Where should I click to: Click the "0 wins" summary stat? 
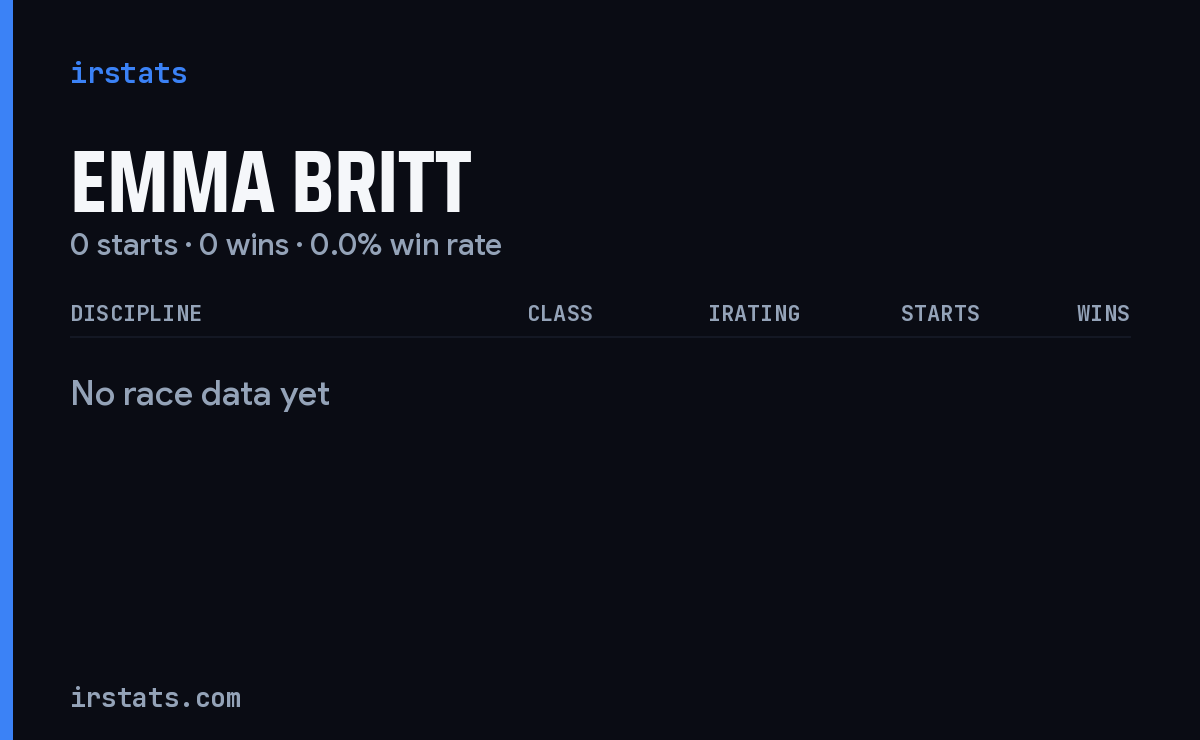[244, 245]
